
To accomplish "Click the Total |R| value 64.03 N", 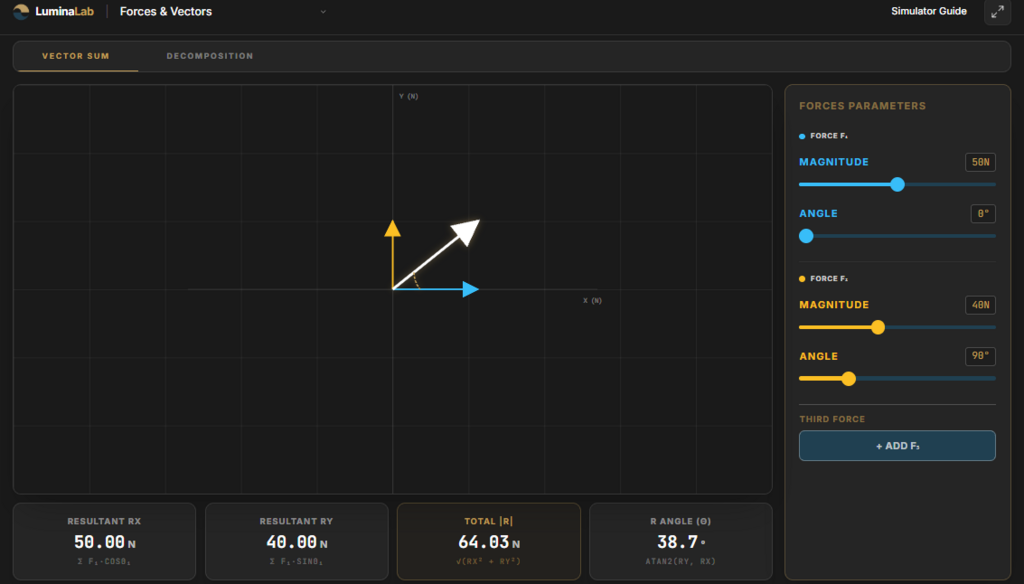I will tap(488, 542).
